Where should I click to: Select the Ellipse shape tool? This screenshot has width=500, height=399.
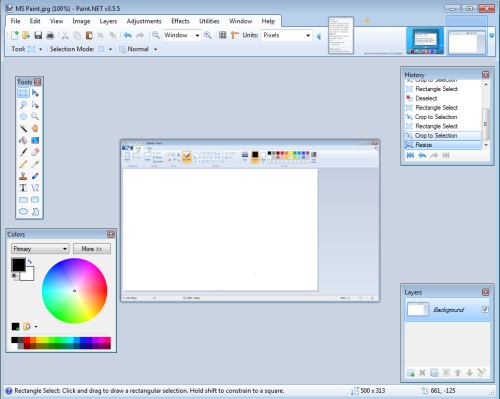(23, 212)
